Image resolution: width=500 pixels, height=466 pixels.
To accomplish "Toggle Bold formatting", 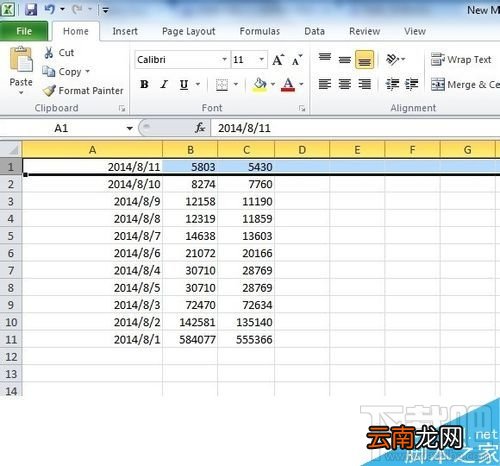I will tap(144, 85).
